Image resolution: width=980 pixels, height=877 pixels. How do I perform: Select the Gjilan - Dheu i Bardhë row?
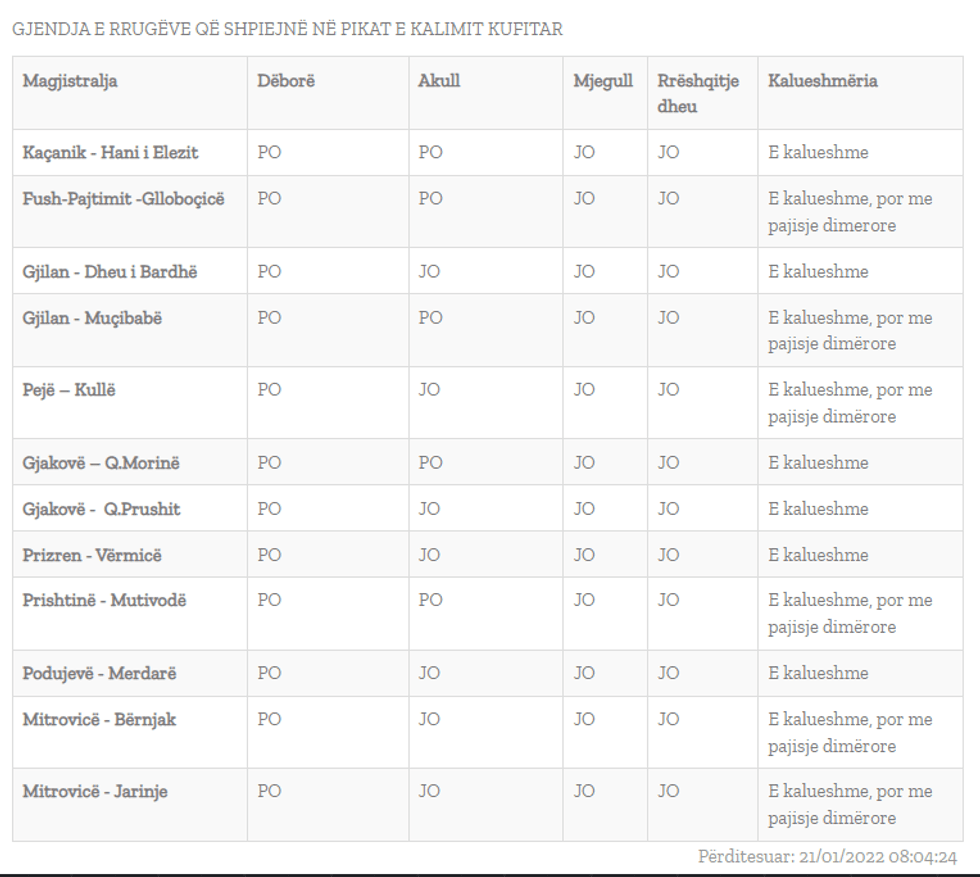click(x=110, y=272)
